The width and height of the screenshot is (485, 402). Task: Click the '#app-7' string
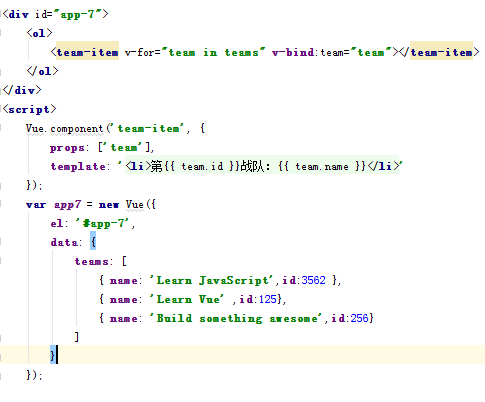point(102,223)
